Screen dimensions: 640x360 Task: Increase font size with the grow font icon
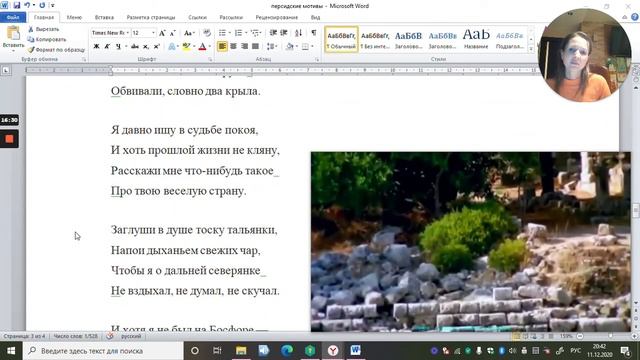coord(162,33)
